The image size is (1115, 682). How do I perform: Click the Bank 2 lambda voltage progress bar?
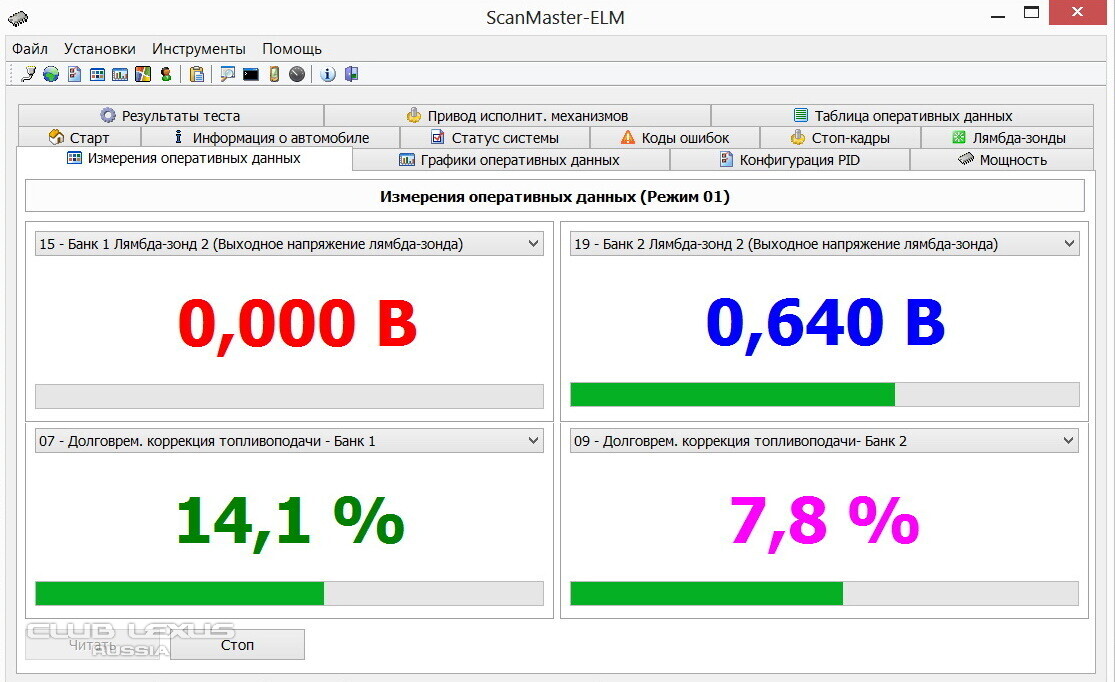824,395
